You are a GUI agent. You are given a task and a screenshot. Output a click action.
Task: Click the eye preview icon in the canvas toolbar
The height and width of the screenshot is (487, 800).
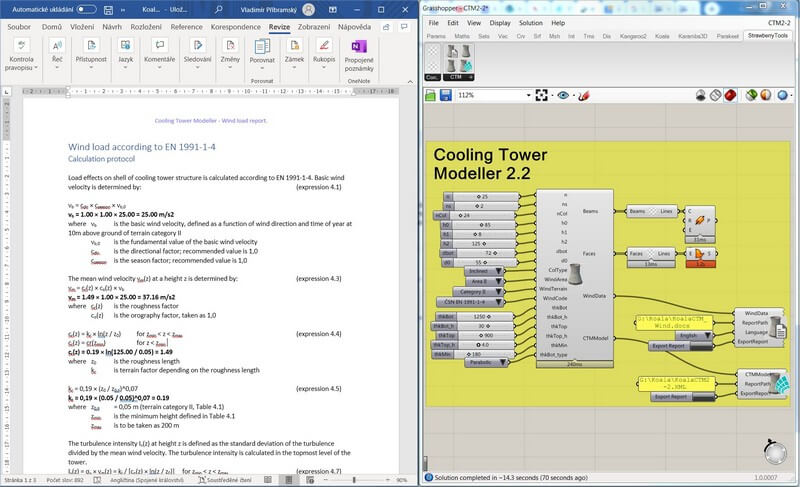click(564, 96)
